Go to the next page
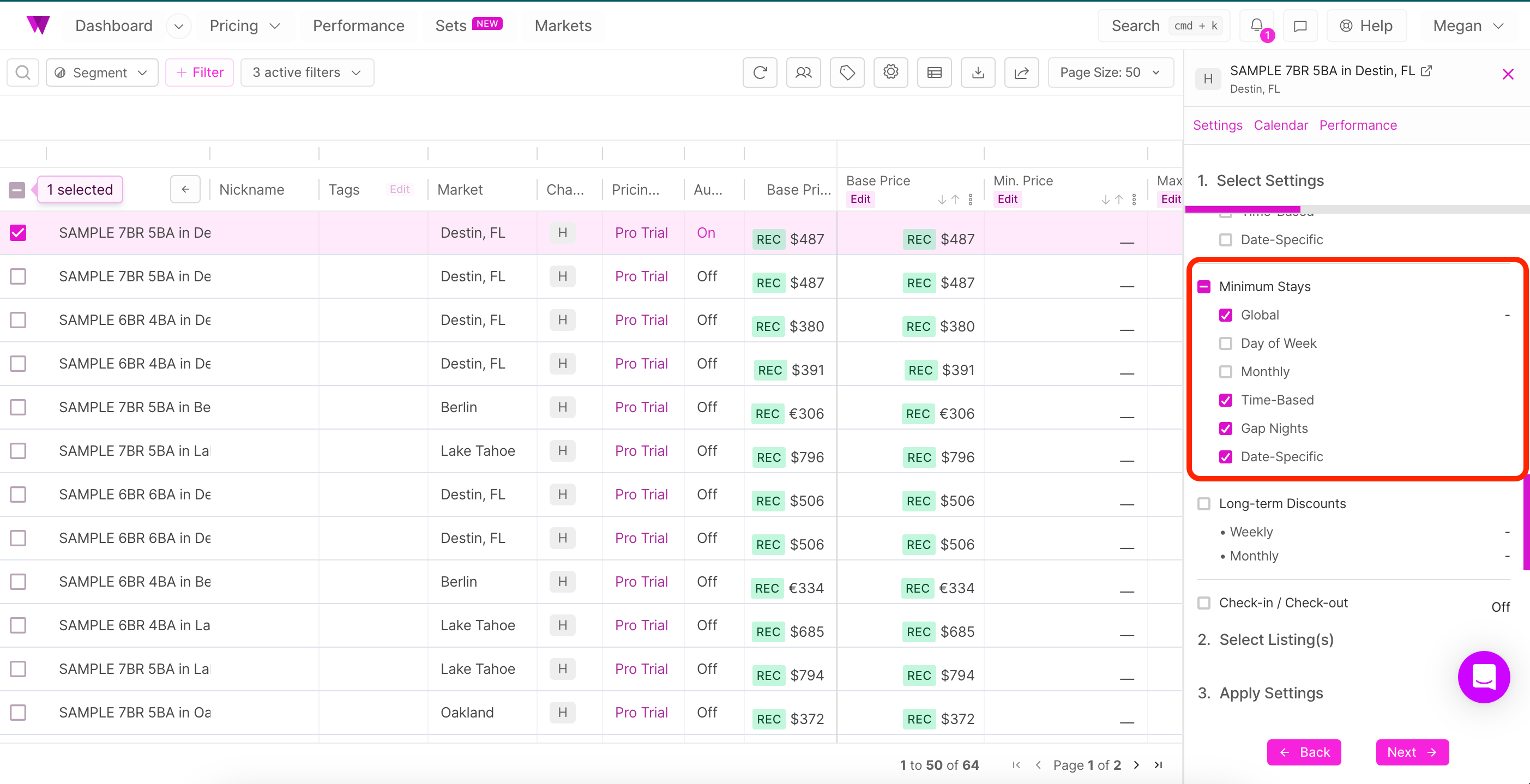Screen dimensions: 1530x784 click(1136, 765)
